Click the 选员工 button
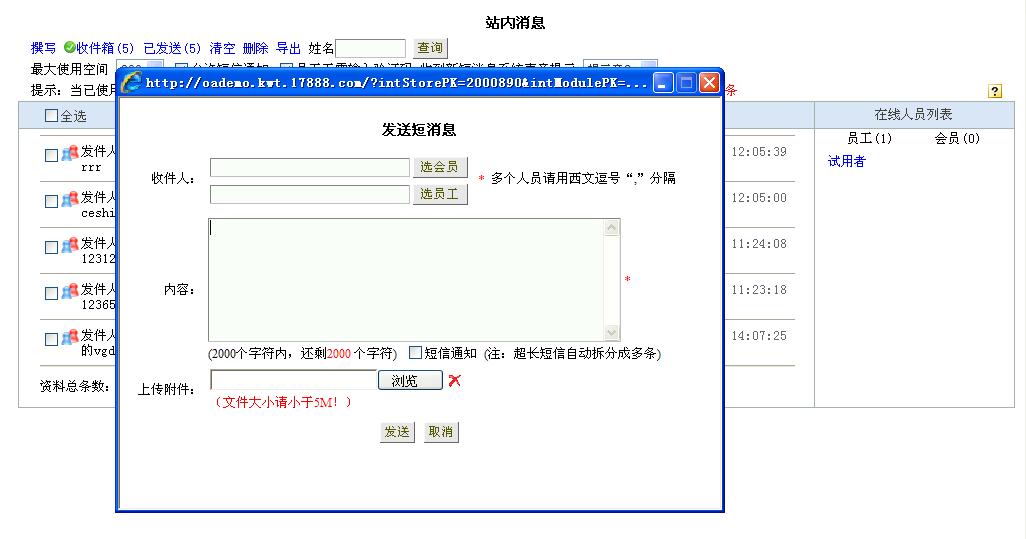This screenshot has width=1026, height=539. [440, 194]
